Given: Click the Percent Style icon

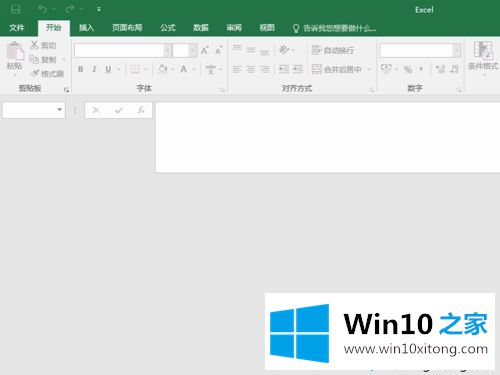Looking at the screenshot, I should (x=408, y=69).
